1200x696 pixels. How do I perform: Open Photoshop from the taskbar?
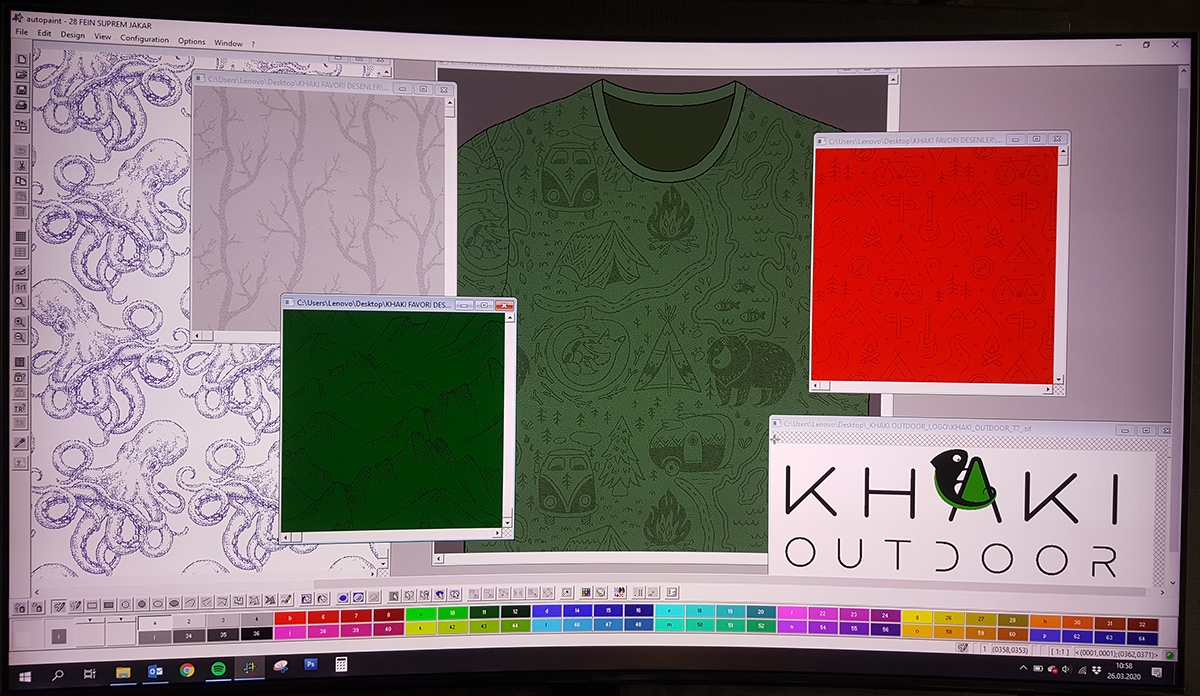311,665
